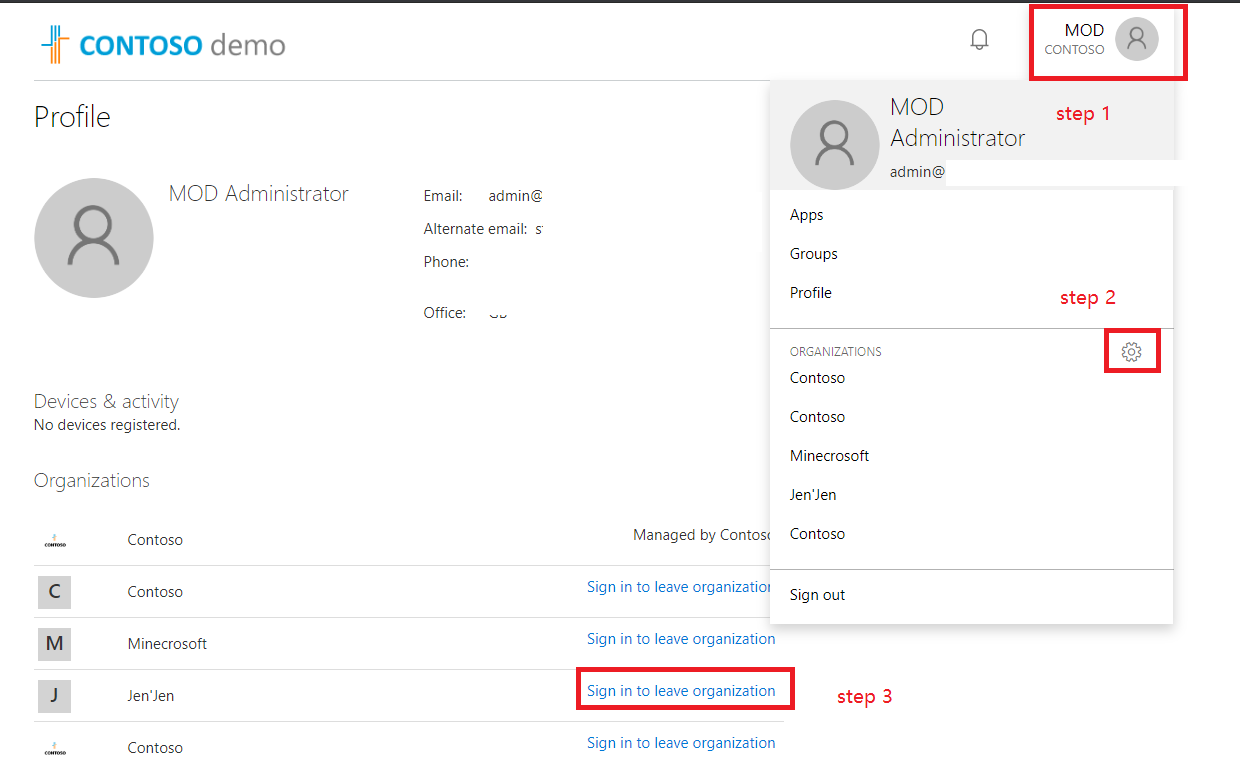Open organization settings gear icon
The width and height of the screenshot is (1240, 782).
point(1131,352)
